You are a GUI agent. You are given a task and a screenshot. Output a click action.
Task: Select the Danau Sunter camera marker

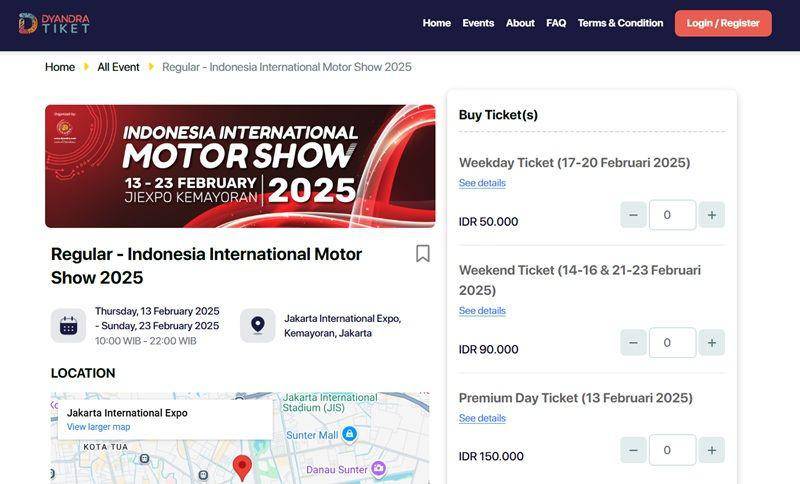pyautogui.click(x=378, y=468)
